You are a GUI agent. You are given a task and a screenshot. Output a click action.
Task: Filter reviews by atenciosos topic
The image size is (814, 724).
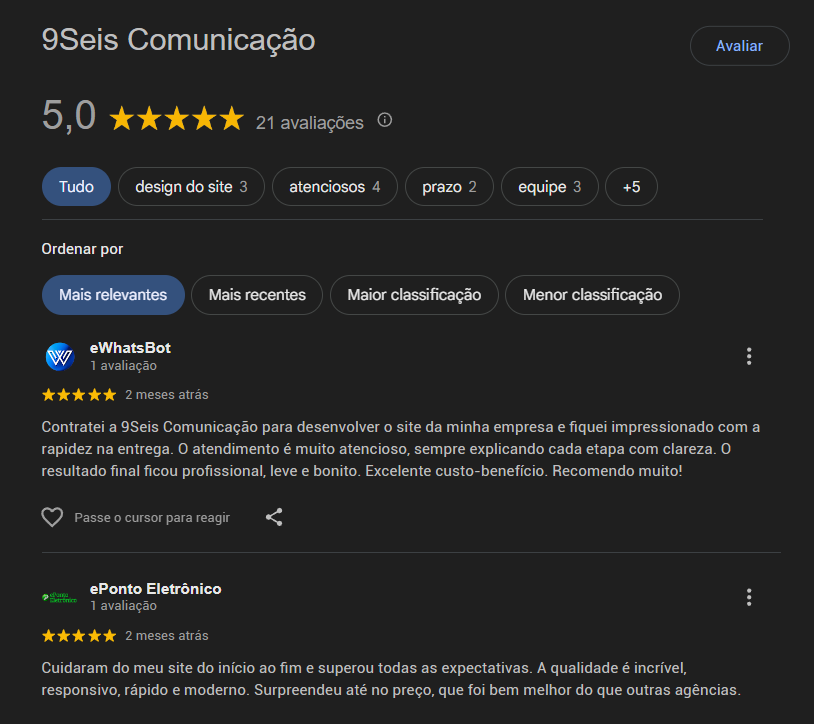[334, 187]
